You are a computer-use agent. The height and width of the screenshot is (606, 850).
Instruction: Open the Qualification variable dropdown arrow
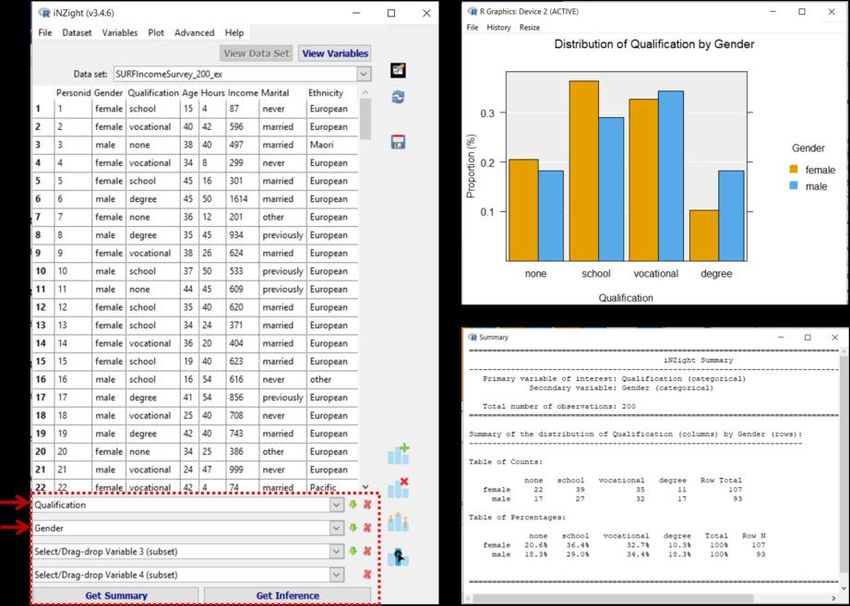[337, 505]
